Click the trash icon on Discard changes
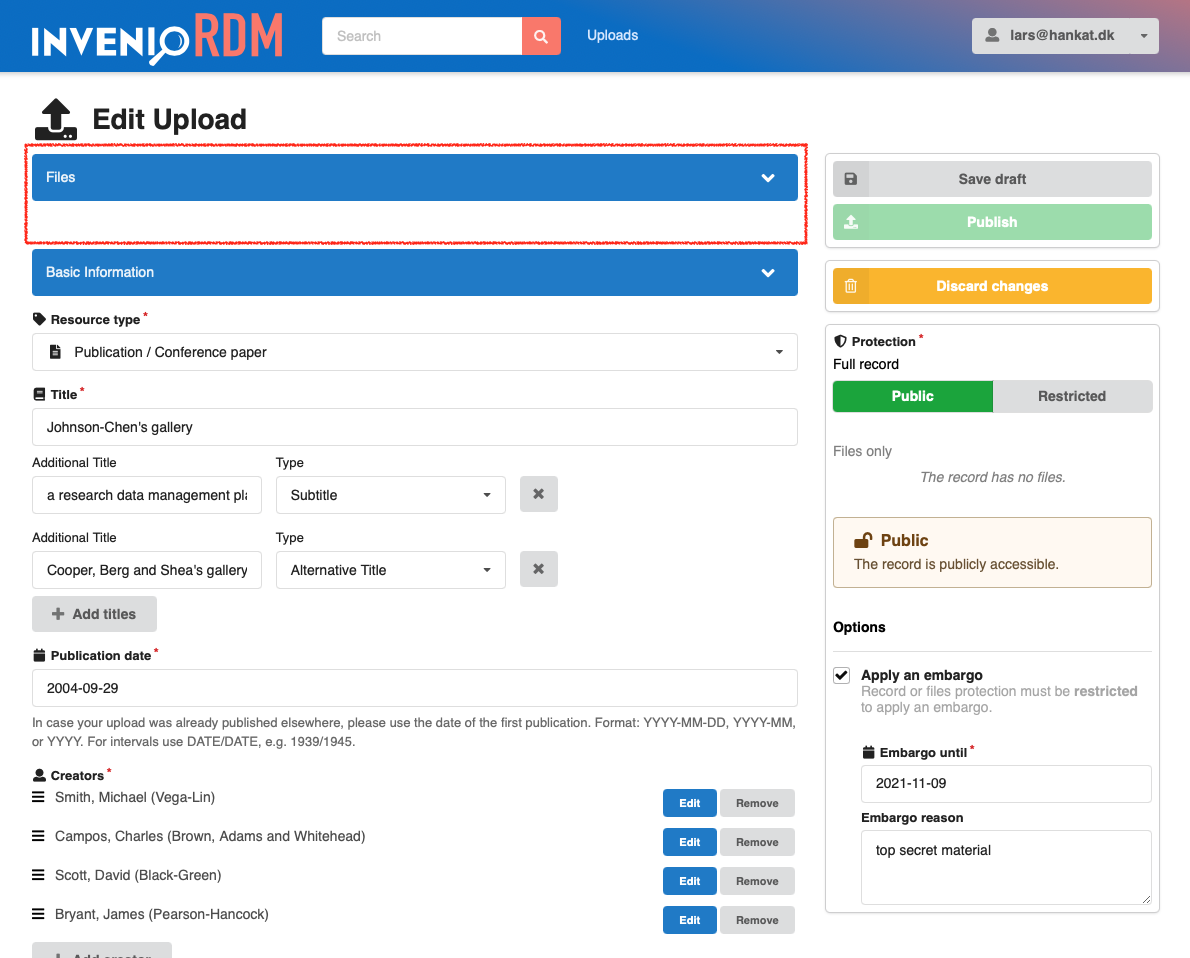This screenshot has width=1190, height=958. click(x=851, y=286)
